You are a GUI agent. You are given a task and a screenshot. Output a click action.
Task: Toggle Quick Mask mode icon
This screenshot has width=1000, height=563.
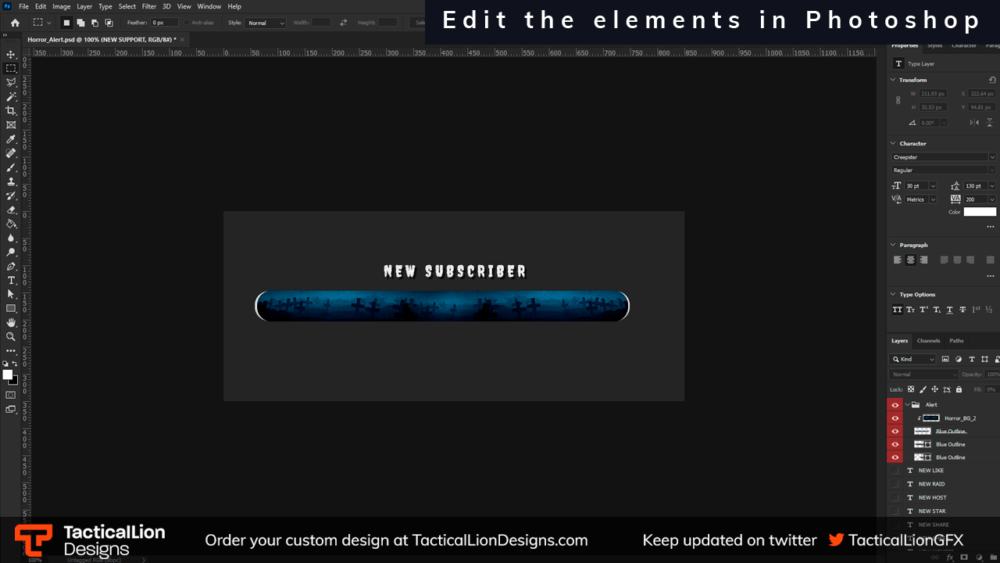(11, 395)
